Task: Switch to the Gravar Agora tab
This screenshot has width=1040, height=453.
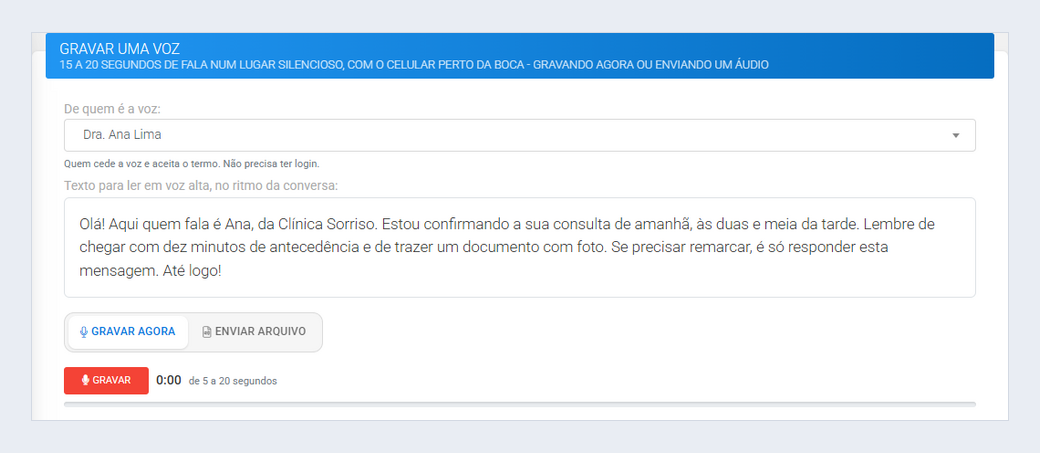Action: (x=128, y=332)
